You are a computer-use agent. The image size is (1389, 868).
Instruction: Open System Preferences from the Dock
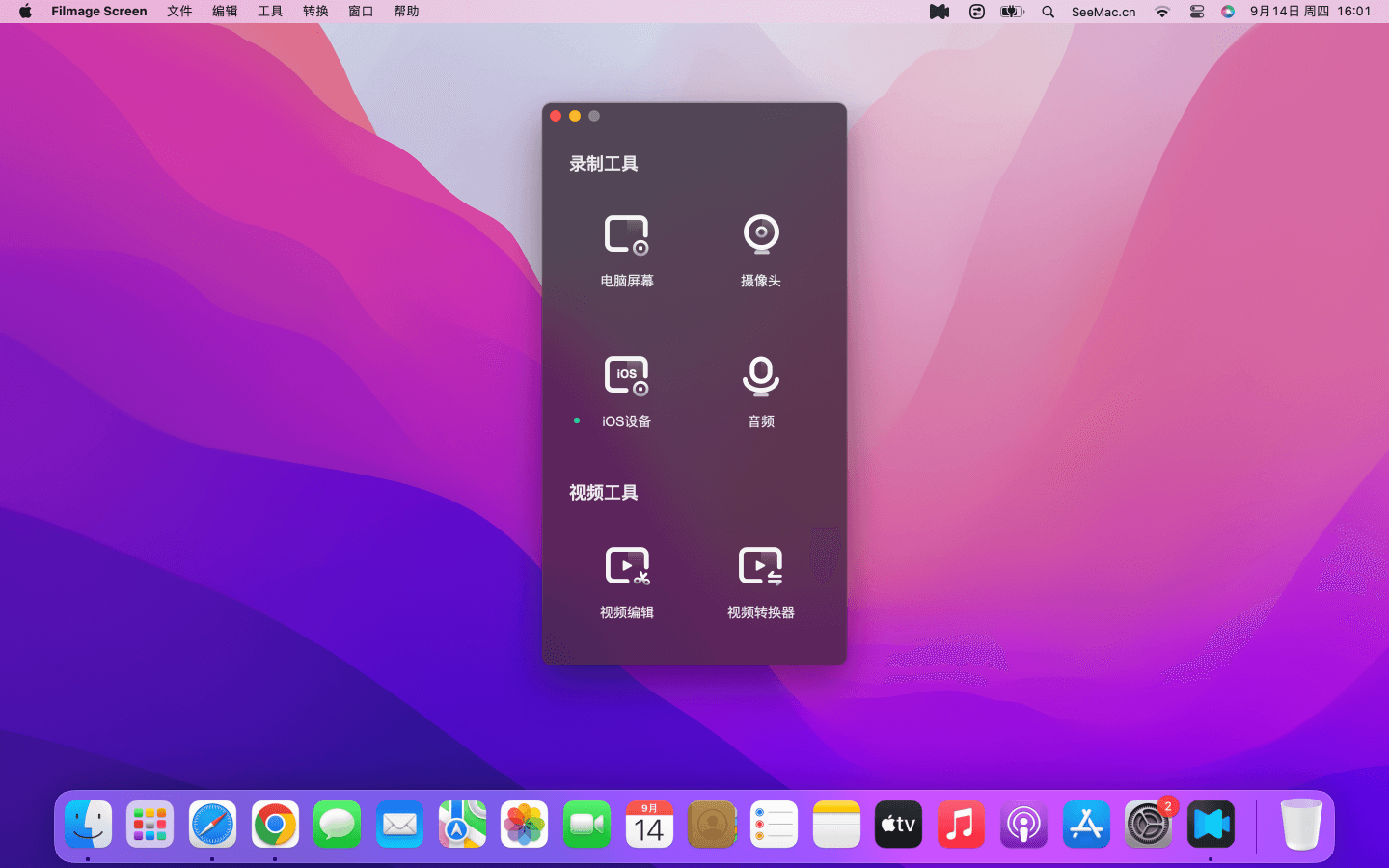(x=1148, y=826)
